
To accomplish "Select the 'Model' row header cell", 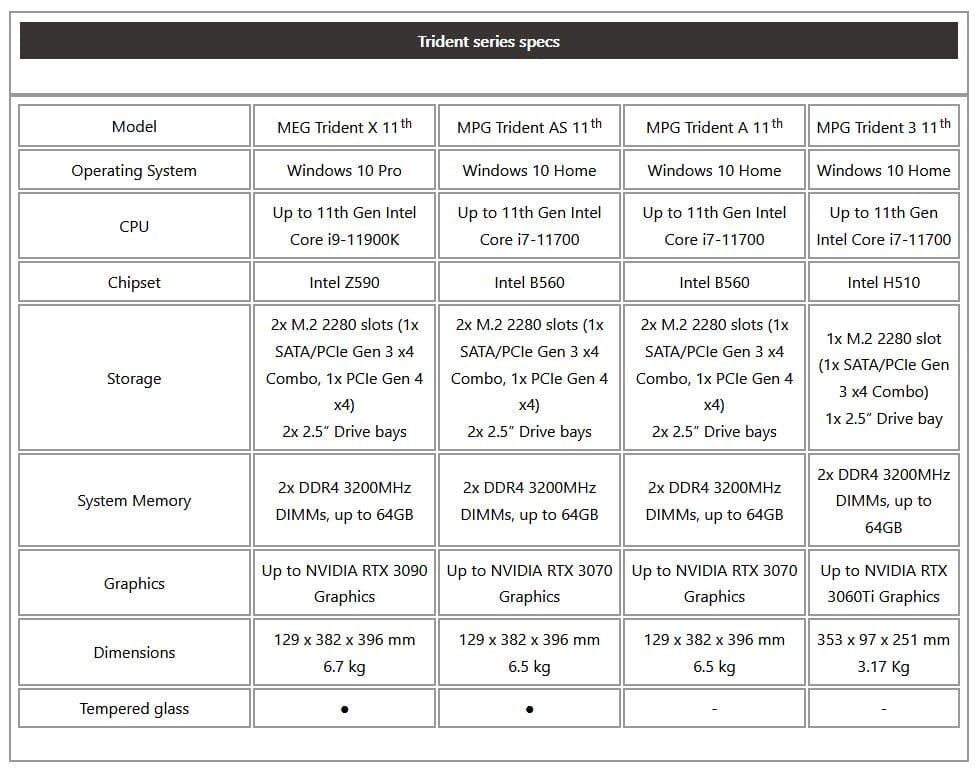I will pos(134,126).
